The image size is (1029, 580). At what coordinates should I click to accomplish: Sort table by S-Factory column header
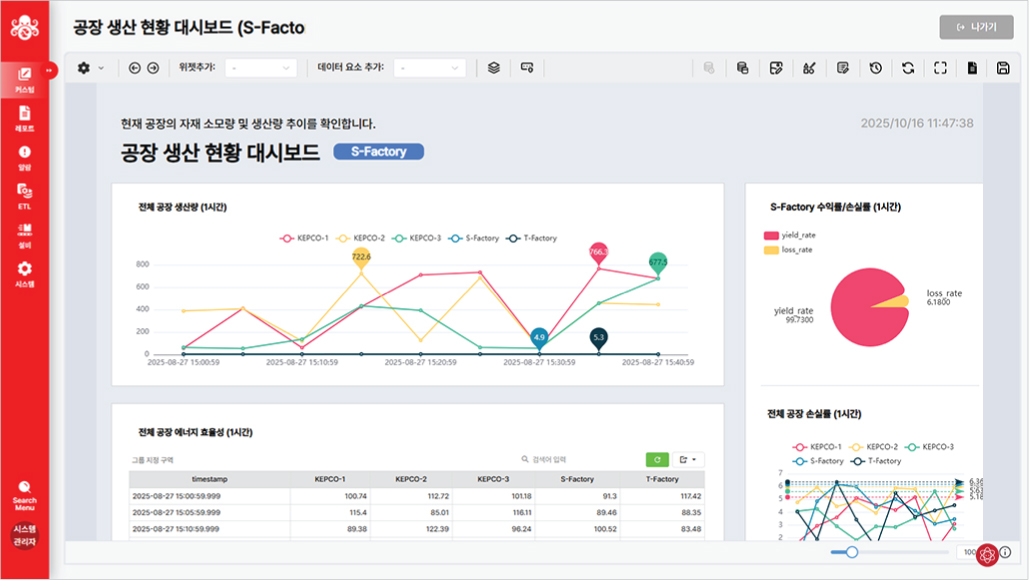578,479
